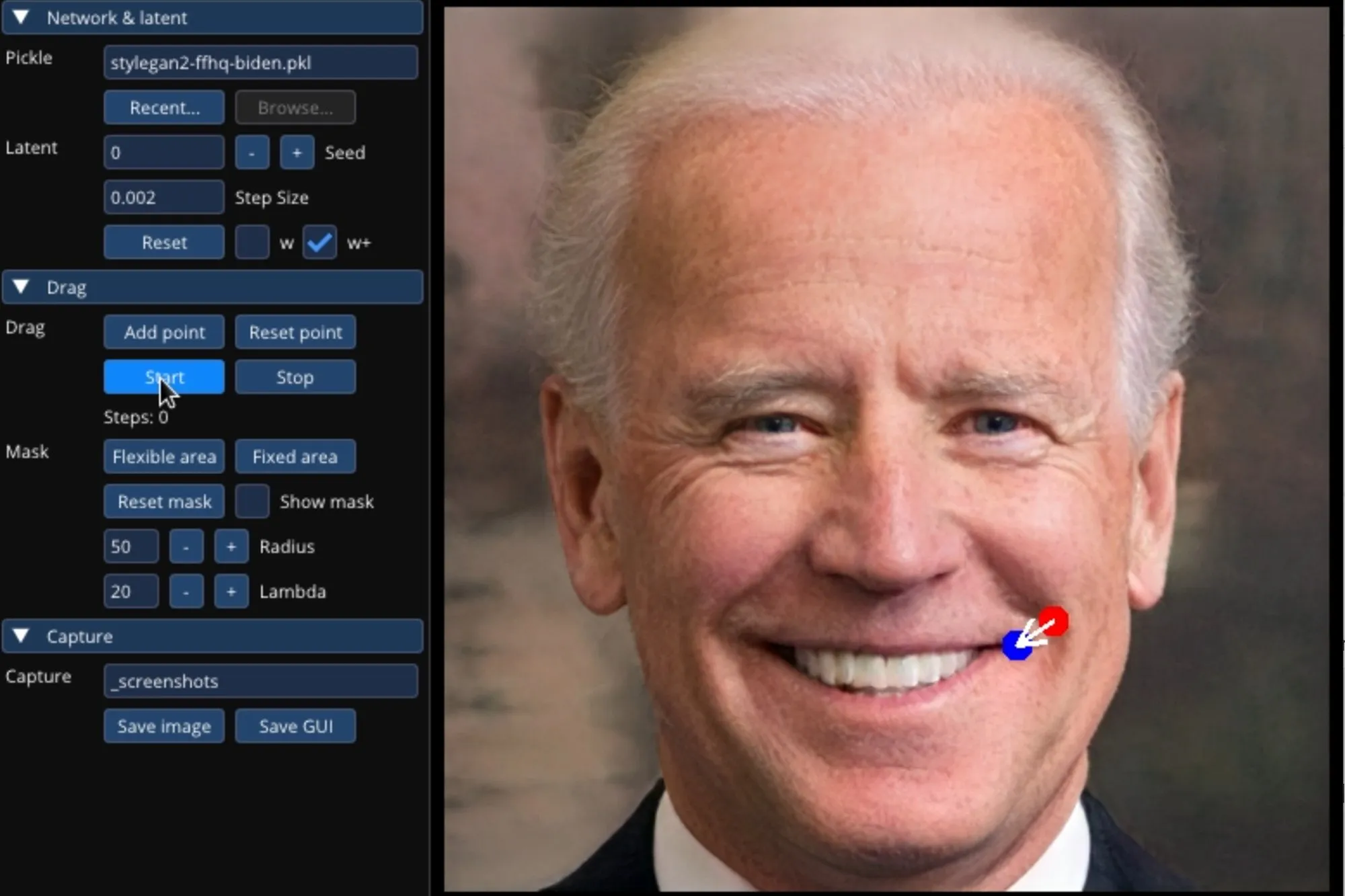Click the Radius increment stepper
The height and width of the screenshot is (896, 1345).
click(x=230, y=546)
